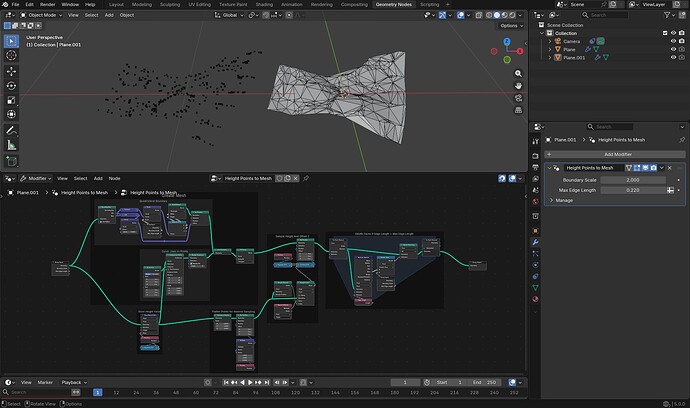This screenshot has height=408, width=690.
Task: Open the Edit menu in top bar
Action: [29, 4]
